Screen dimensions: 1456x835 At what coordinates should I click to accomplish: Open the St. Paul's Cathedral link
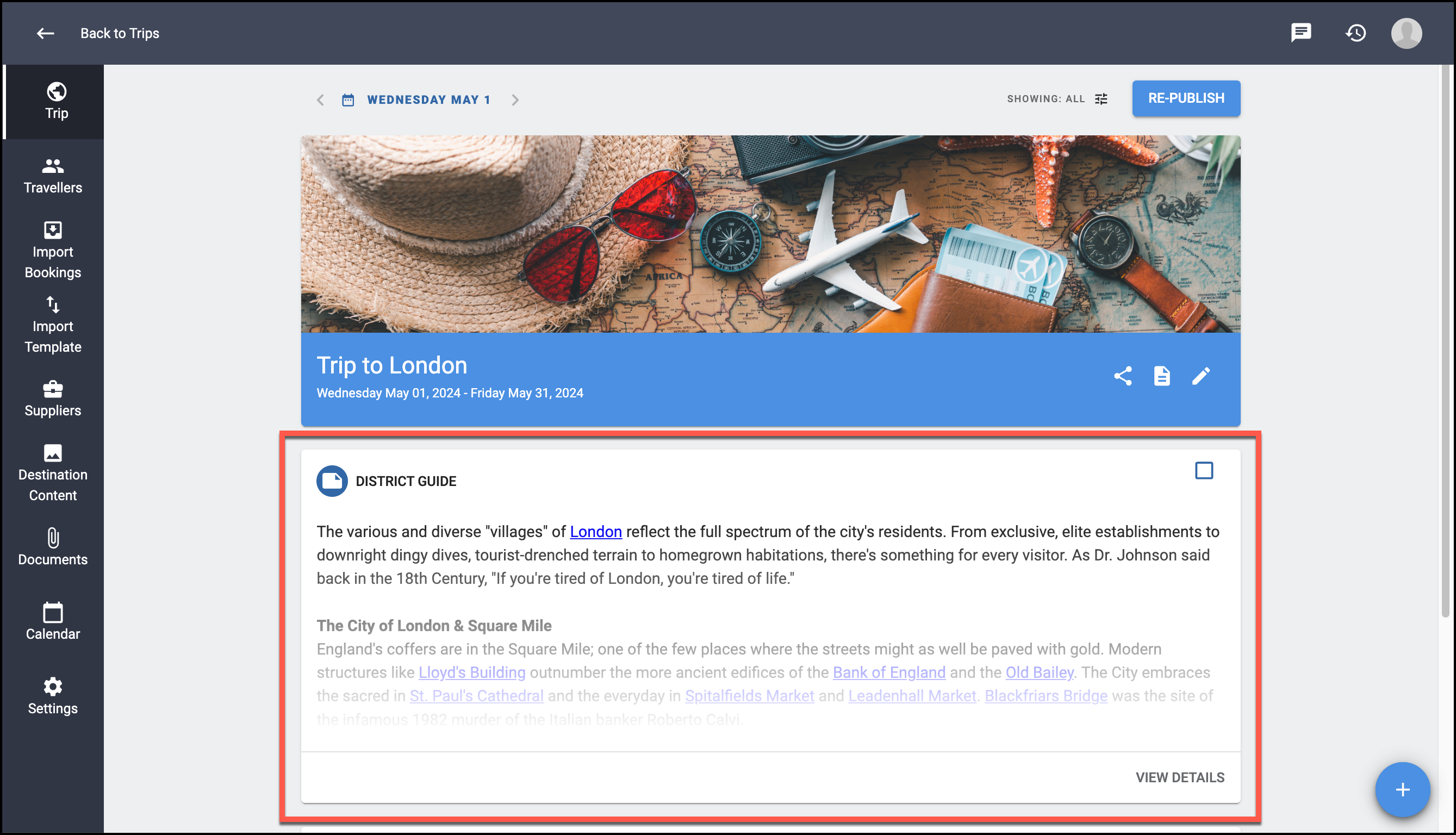click(476, 696)
